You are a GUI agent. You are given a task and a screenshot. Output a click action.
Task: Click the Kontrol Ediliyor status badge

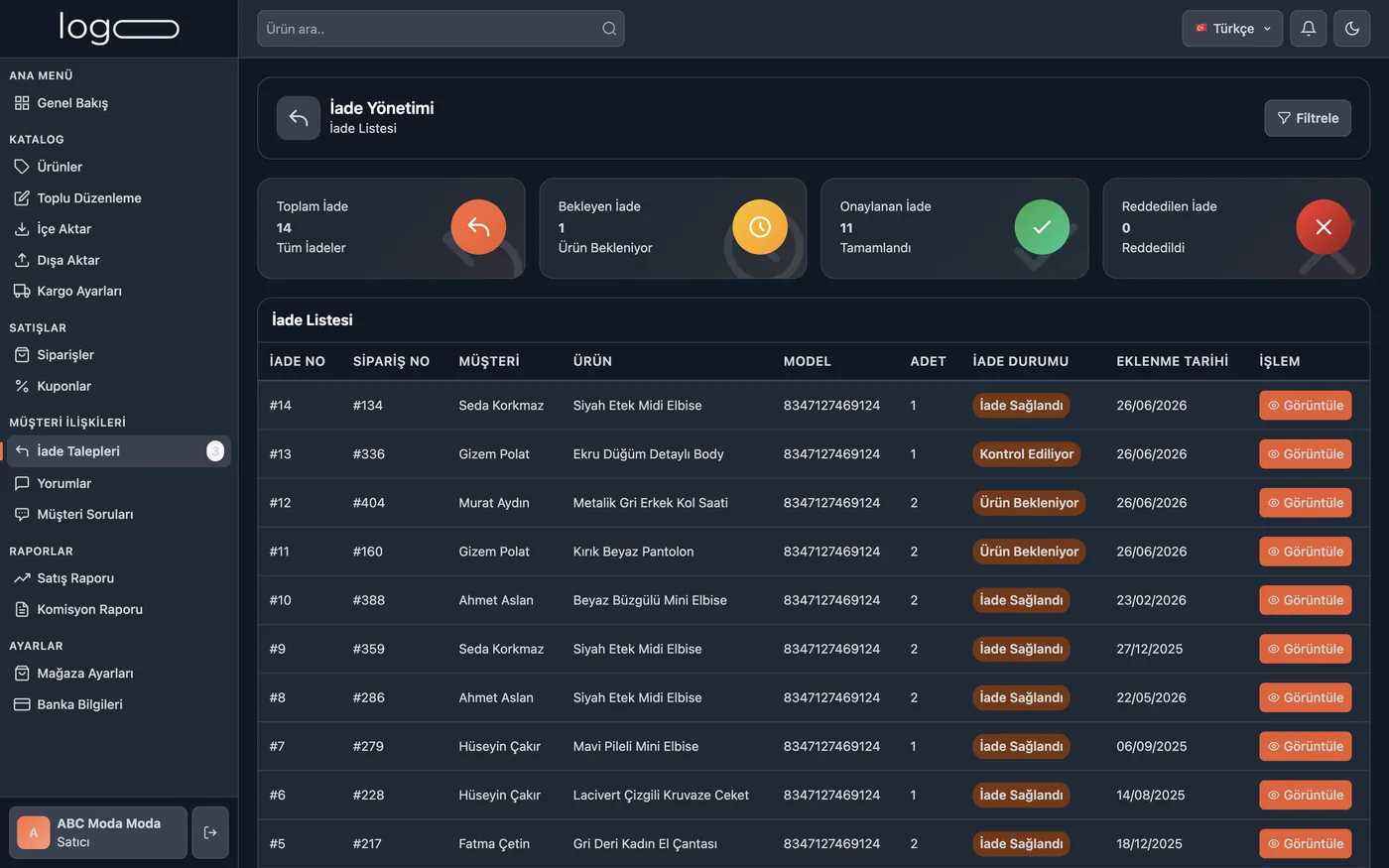point(1027,454)
